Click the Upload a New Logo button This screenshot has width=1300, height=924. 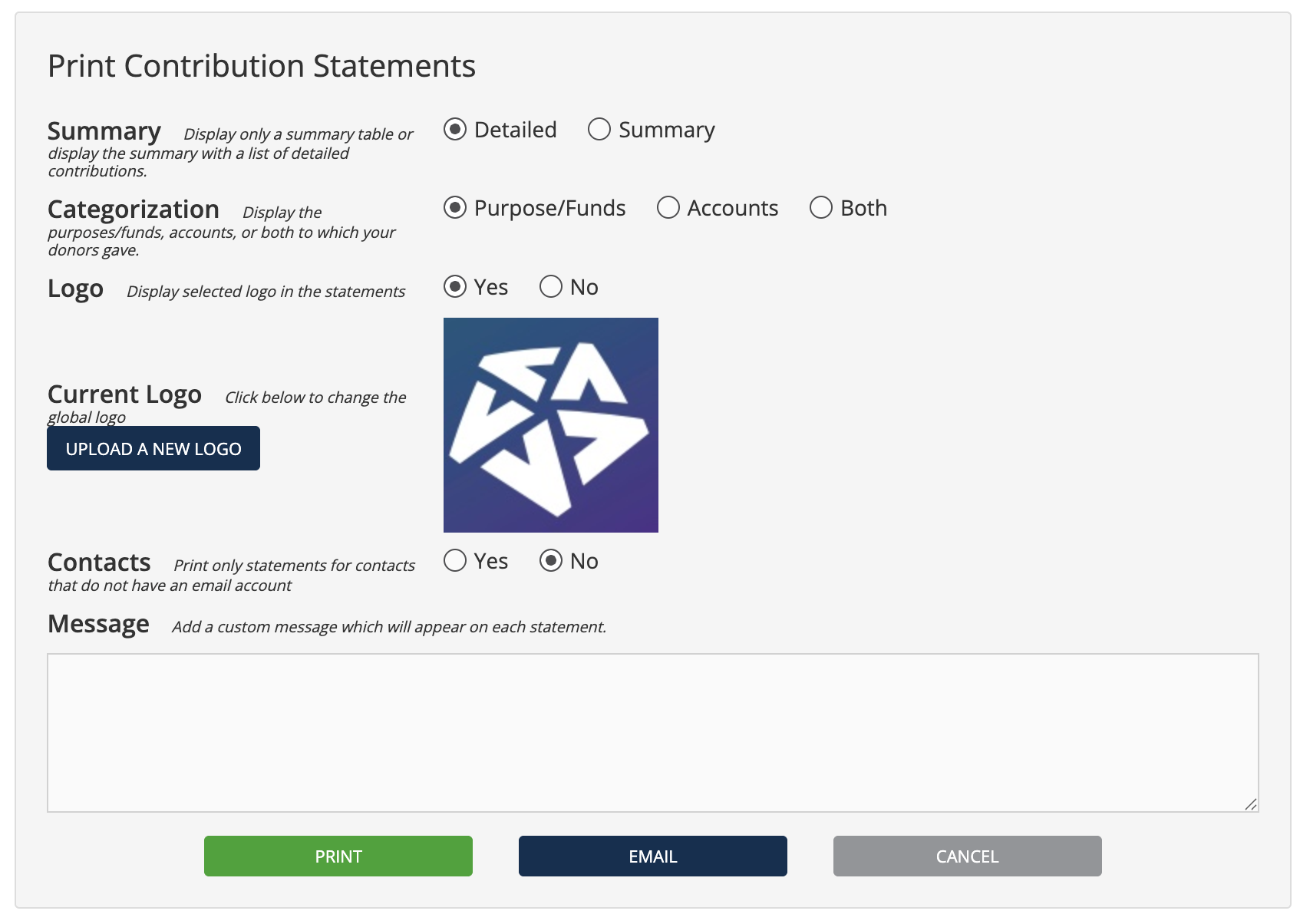coord(153,448)
